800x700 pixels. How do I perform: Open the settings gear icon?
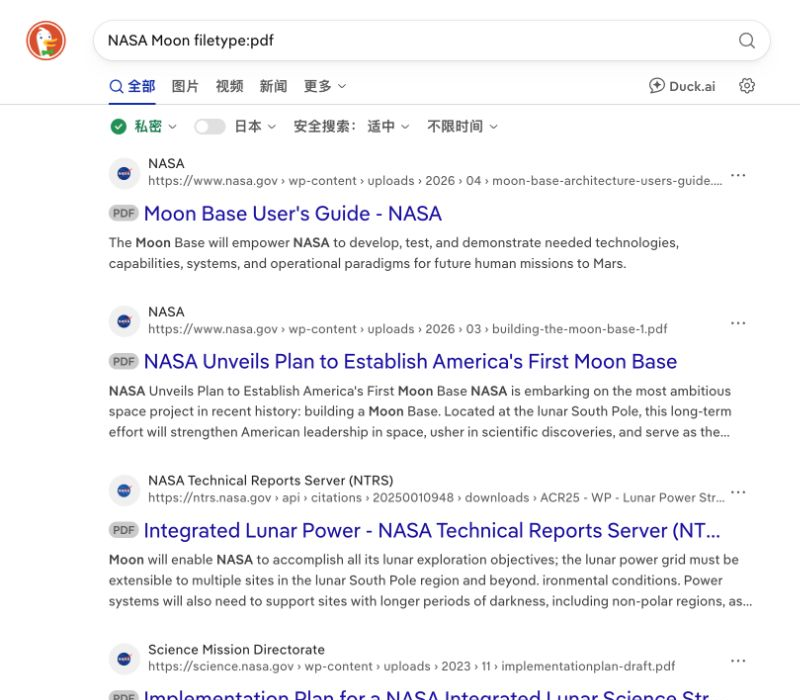[747, 86]
